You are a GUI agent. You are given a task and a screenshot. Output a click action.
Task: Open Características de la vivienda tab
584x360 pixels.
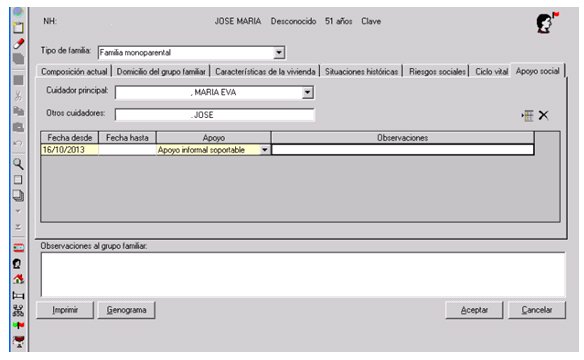[x=265, y=71]
